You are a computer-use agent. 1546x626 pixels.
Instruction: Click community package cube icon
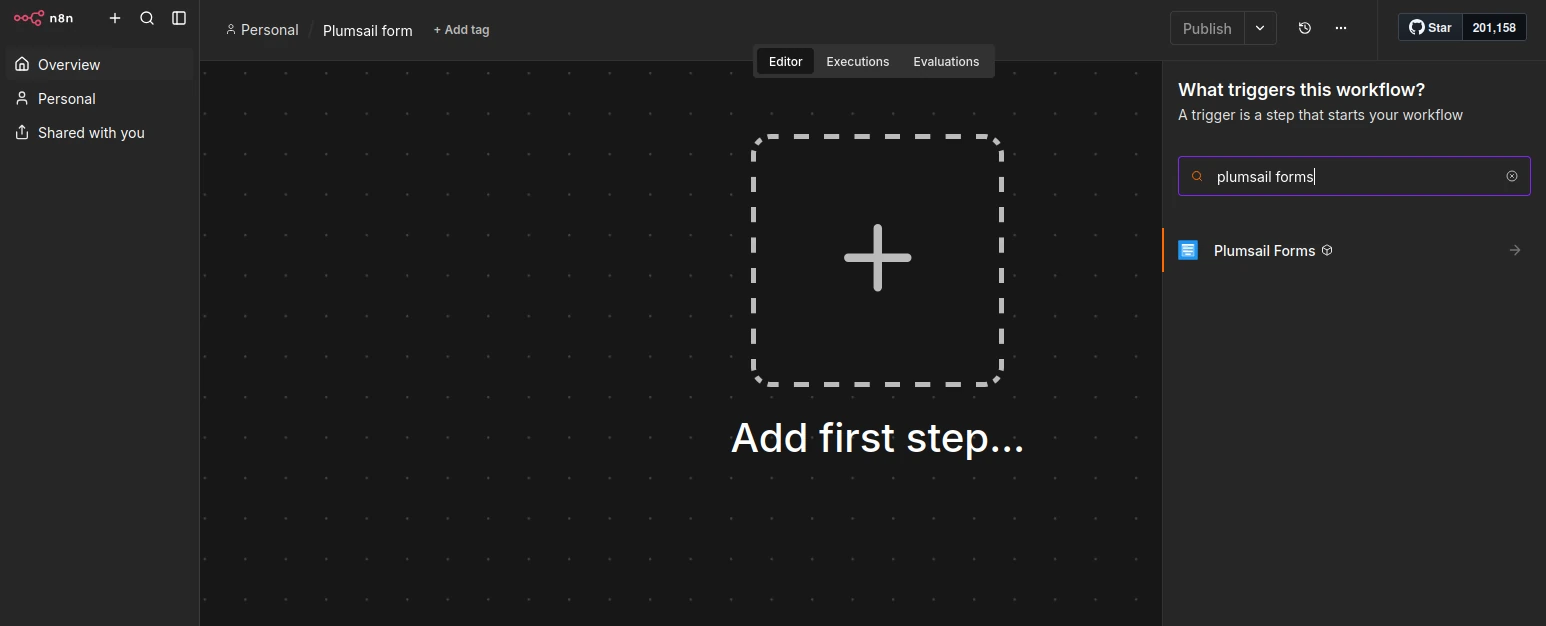[x=1327, y=250]
